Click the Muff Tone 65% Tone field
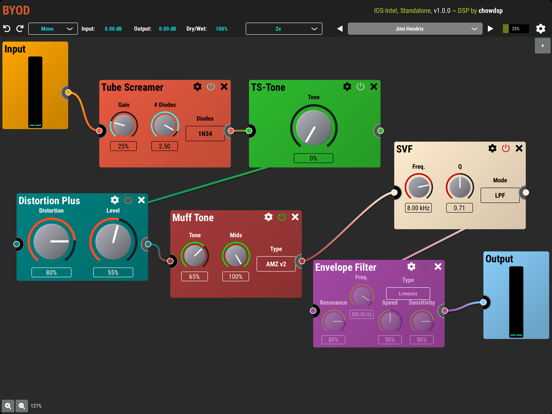552x414 pixels. [194, 276]
